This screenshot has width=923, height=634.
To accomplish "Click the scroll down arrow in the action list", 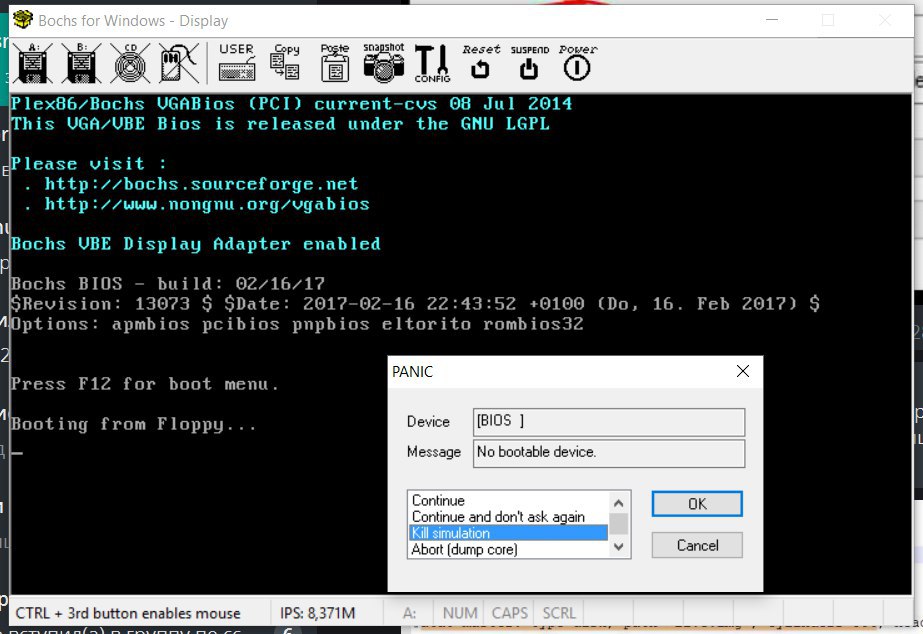I will pyautogui.click(x=618, y=546).
